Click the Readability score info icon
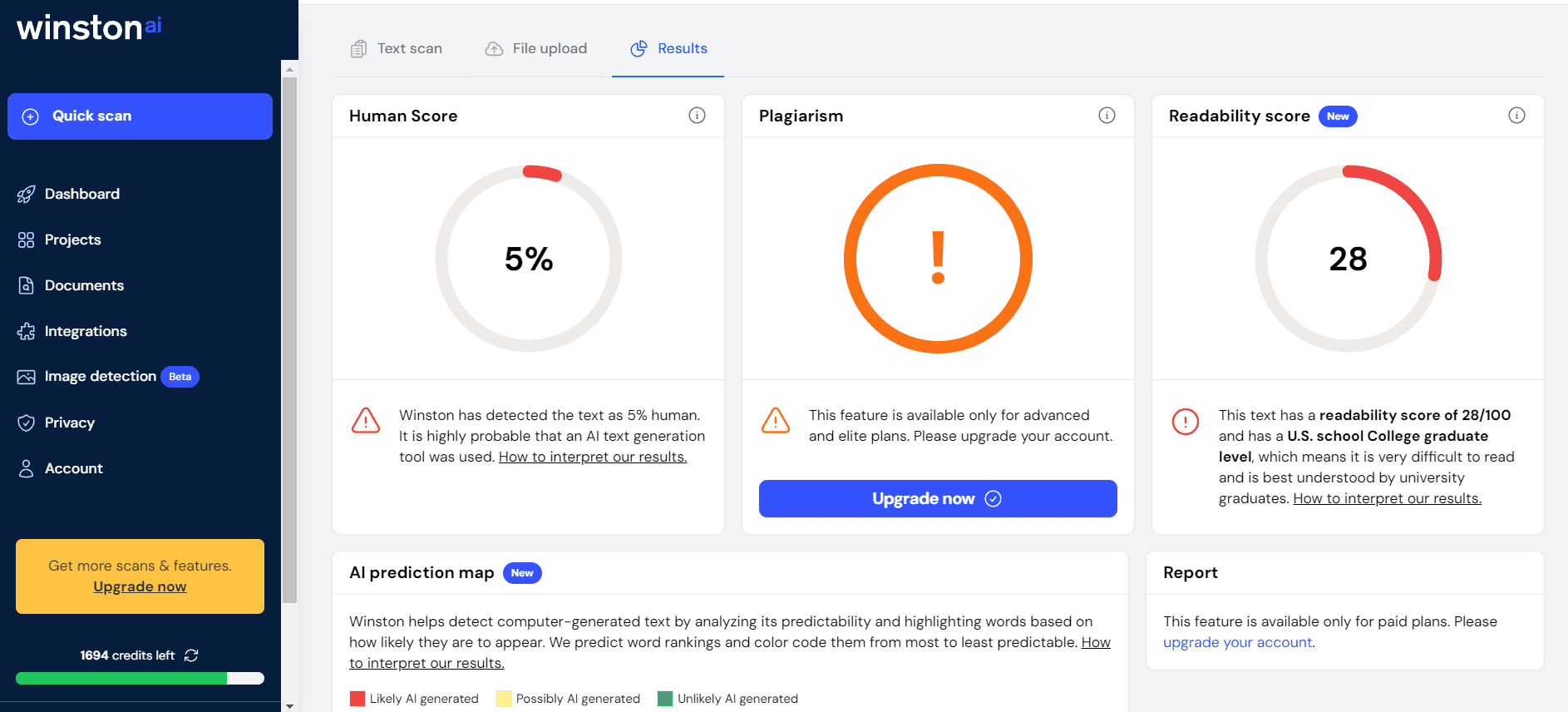The image size is (1568, 712). [1516, 116]
